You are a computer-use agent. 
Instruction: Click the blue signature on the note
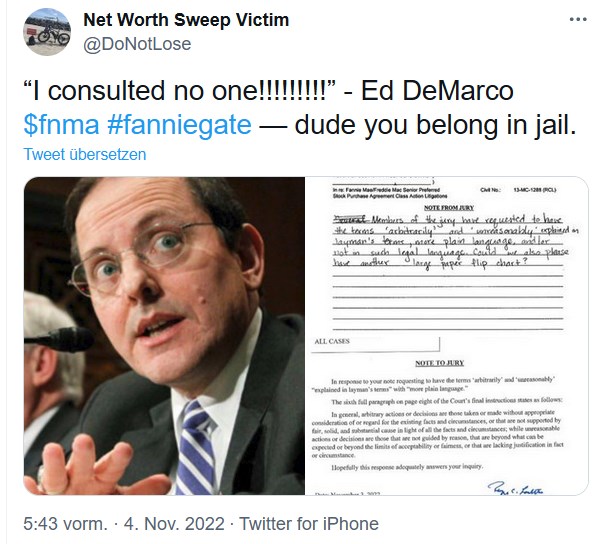tap(515, 489)
